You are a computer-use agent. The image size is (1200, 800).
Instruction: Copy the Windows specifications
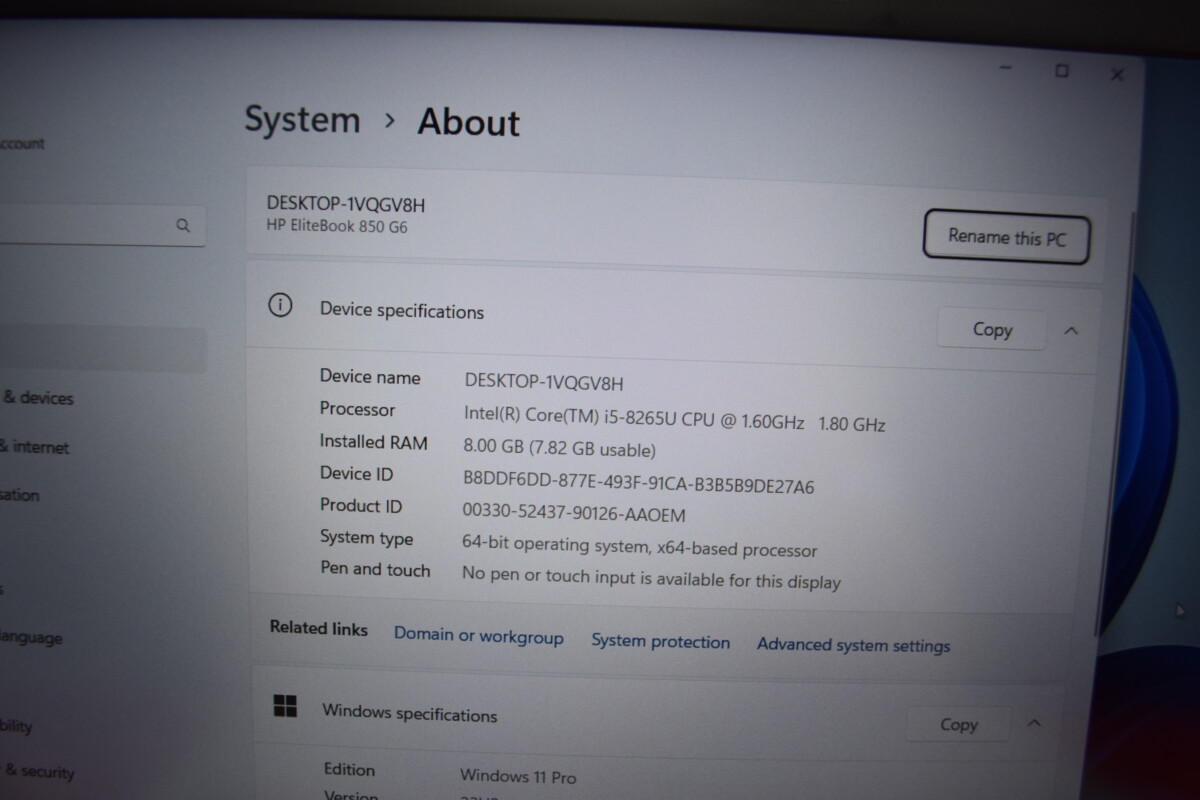[x=958, y=725]
